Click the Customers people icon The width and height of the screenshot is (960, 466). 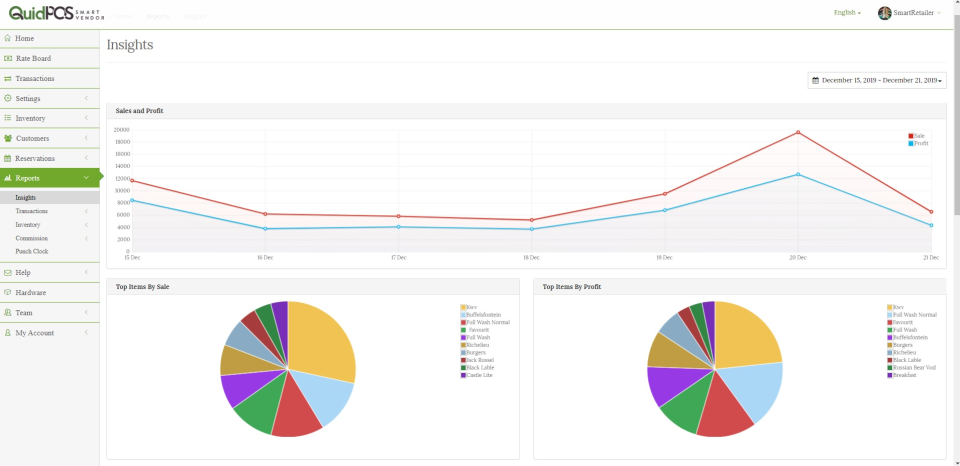8,138
